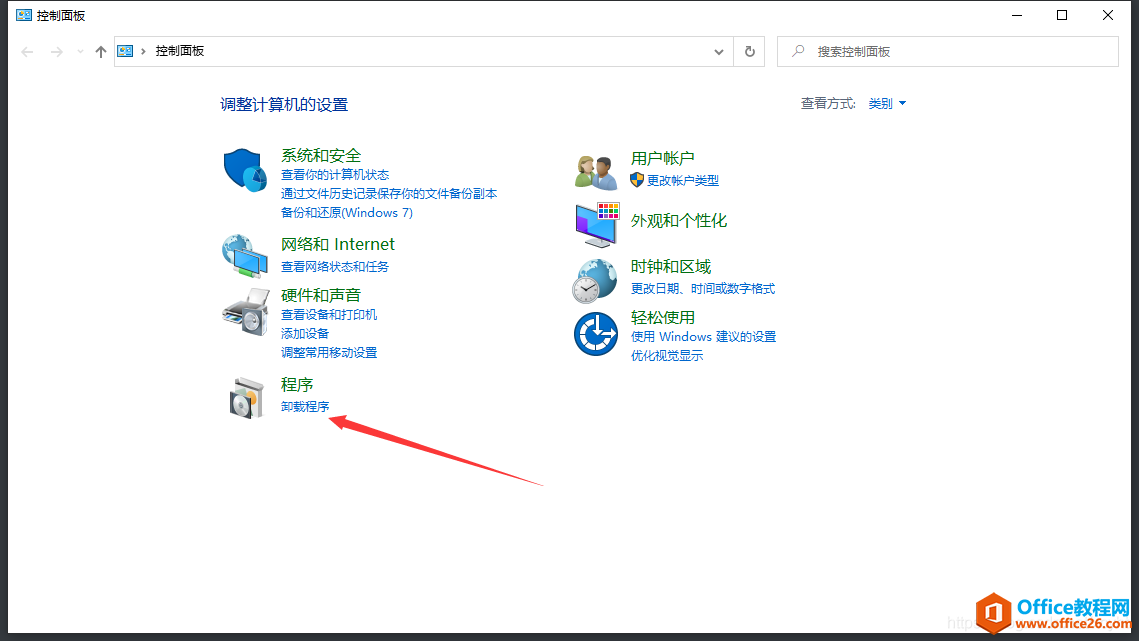Open the 类别 view-by dropdown
Image resolution: width=1139 pixels, height=641 pixels.
pos(887,104)
